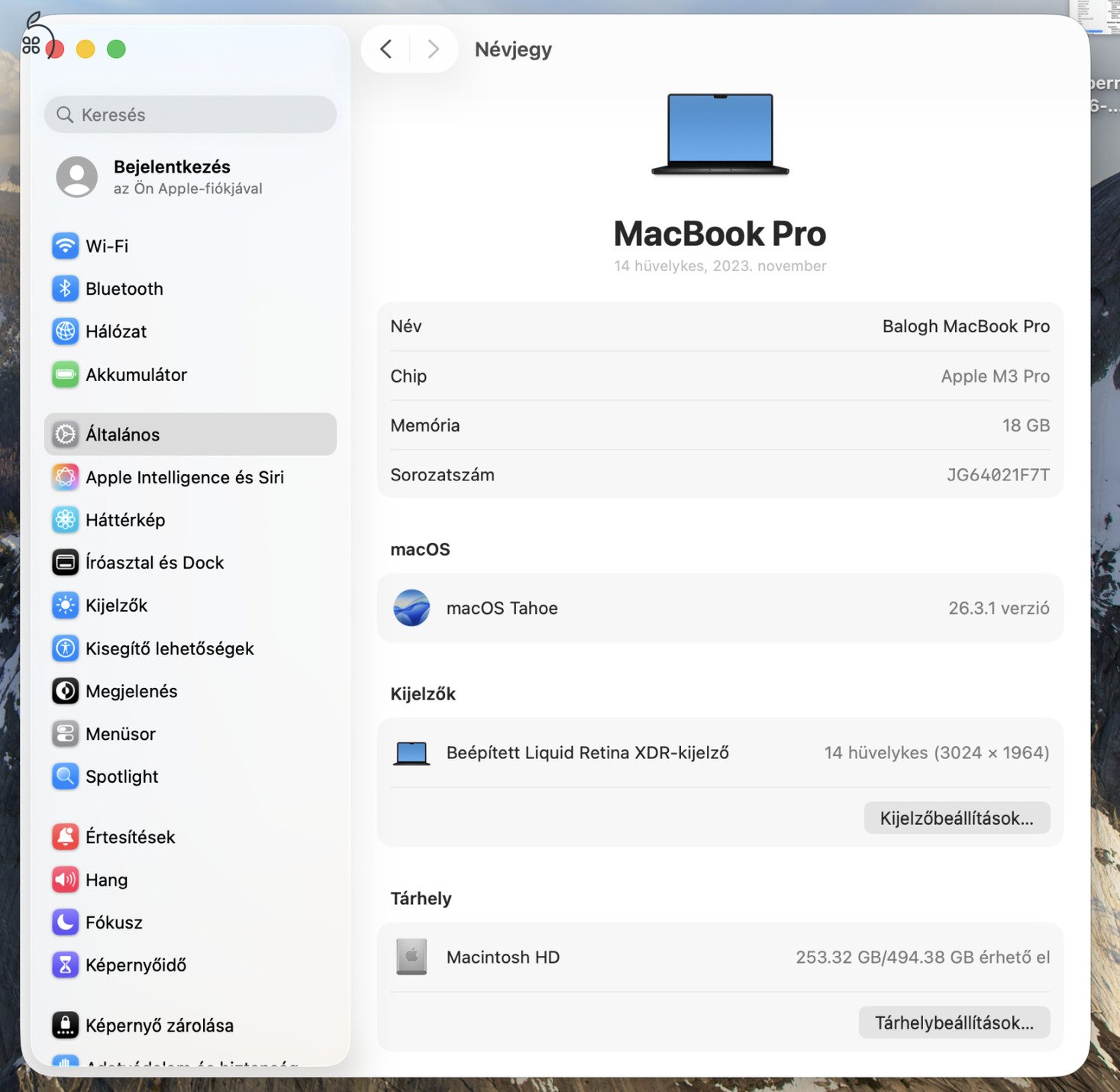Open the Spotlight settings icon
1120x1092 pixels.
(x=66, y=777)
